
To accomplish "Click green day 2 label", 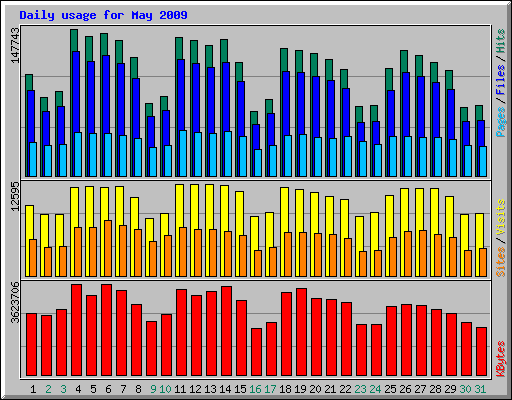I will [x=48, y=389].
